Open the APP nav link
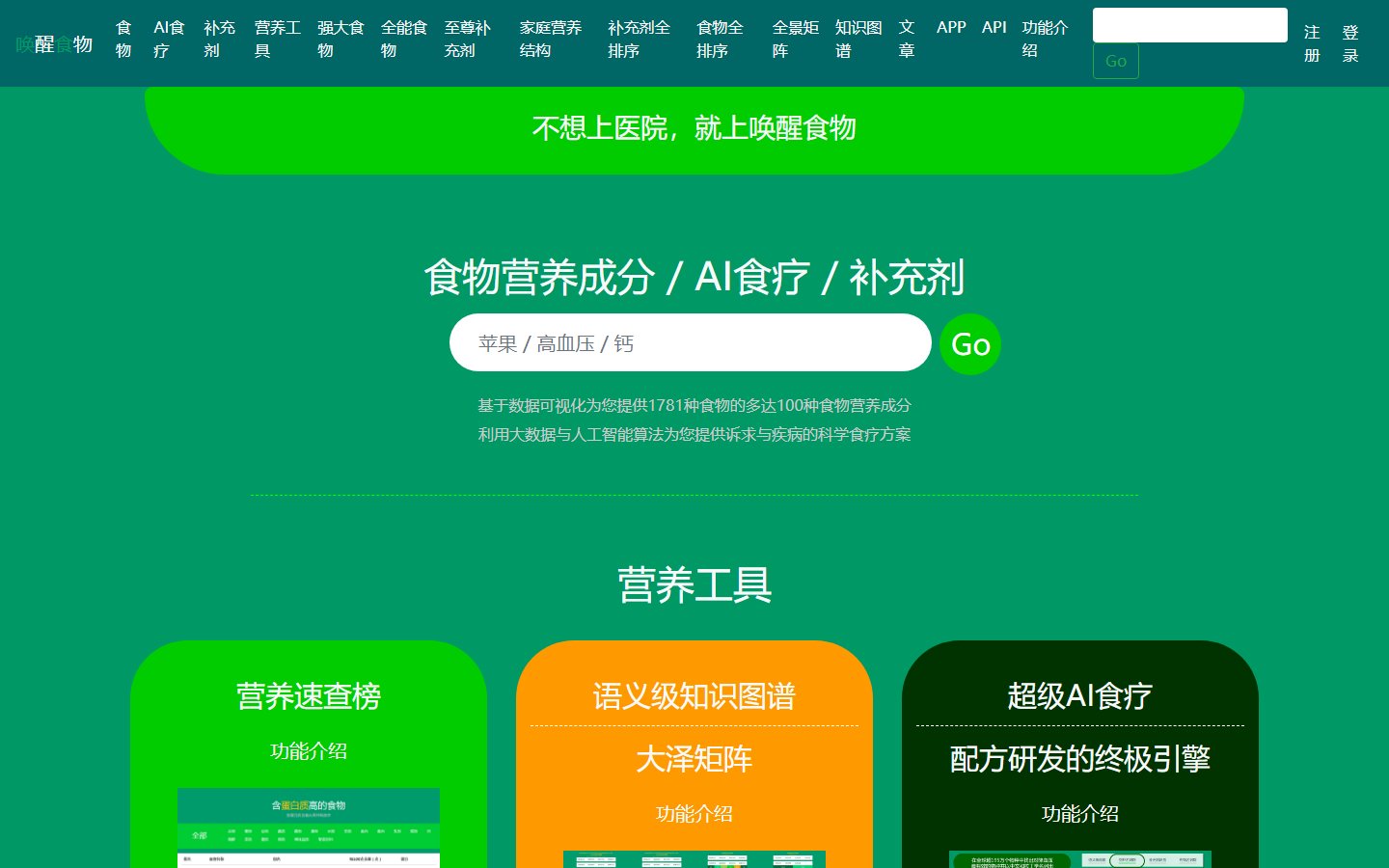This screenshot has height=868, width=1389. tap(951, 28)
